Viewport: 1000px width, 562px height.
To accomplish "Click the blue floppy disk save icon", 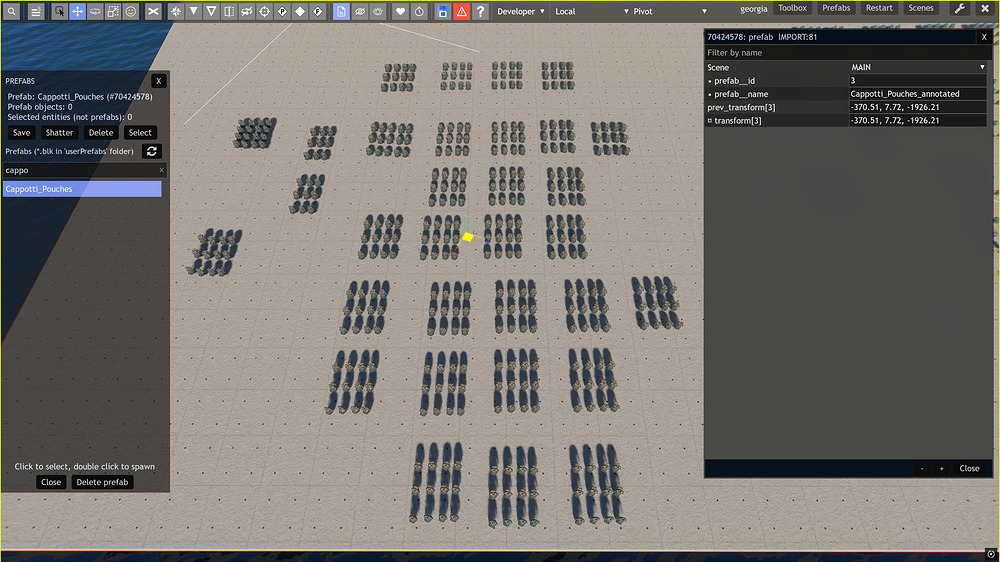I will 443,11.
